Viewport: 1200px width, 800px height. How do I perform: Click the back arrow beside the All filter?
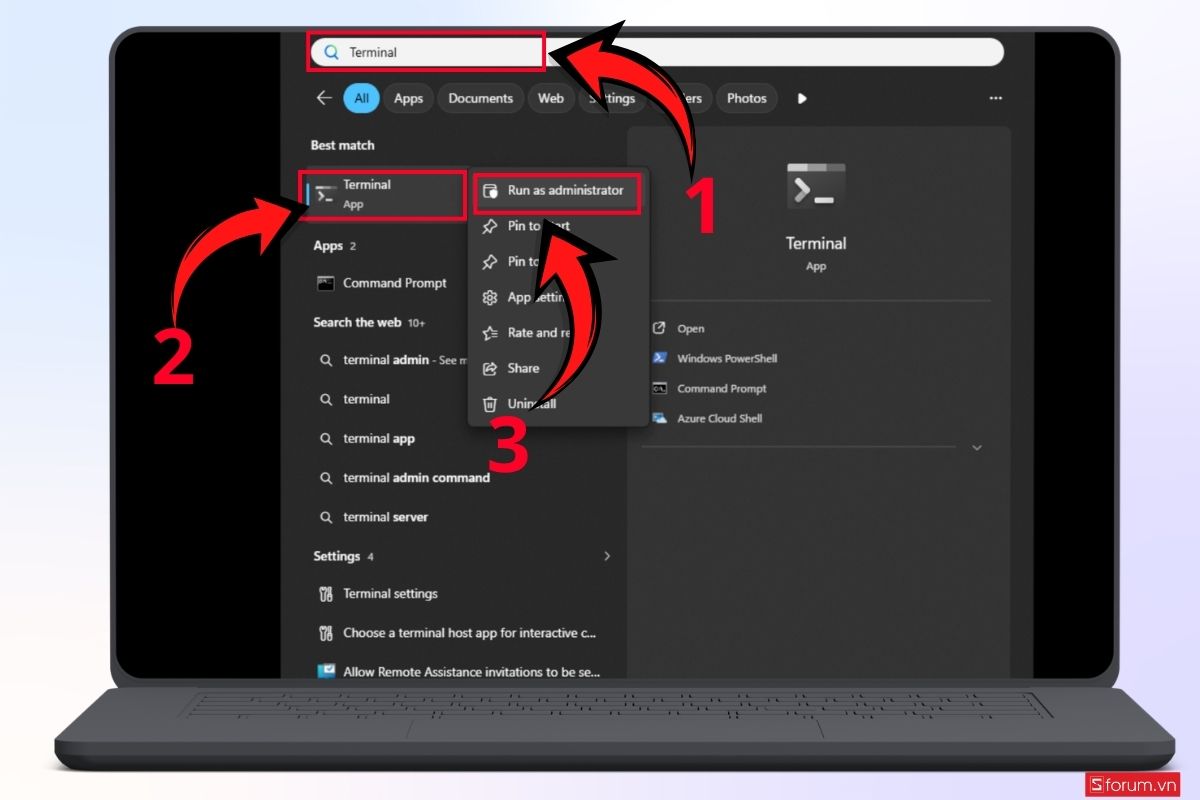pyautogui.click(x=323, y=98)
